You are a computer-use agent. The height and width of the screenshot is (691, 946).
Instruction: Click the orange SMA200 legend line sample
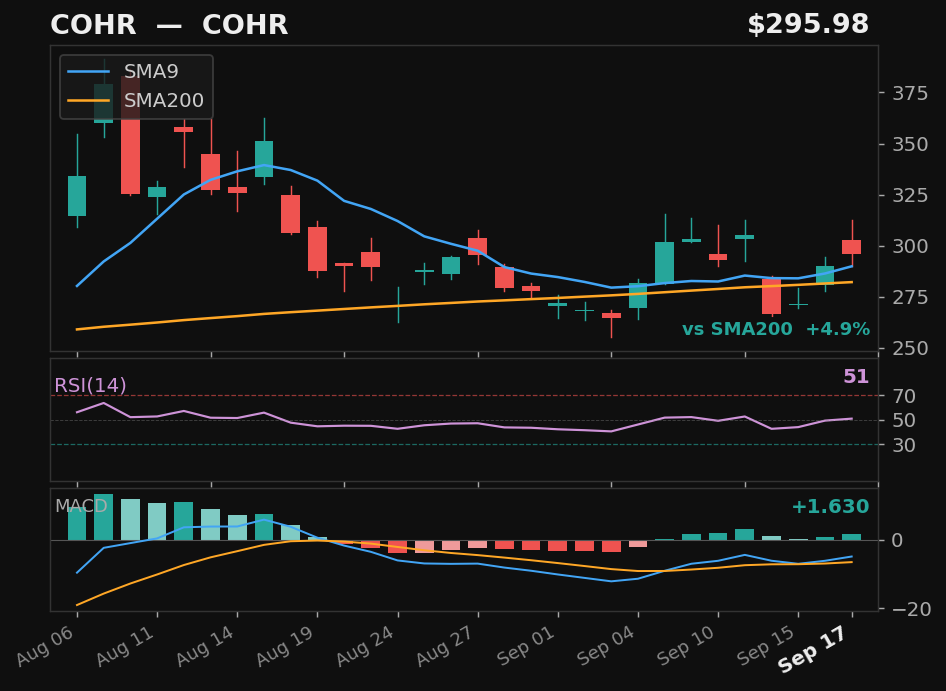pyautogui.click(x=89, y=101)
